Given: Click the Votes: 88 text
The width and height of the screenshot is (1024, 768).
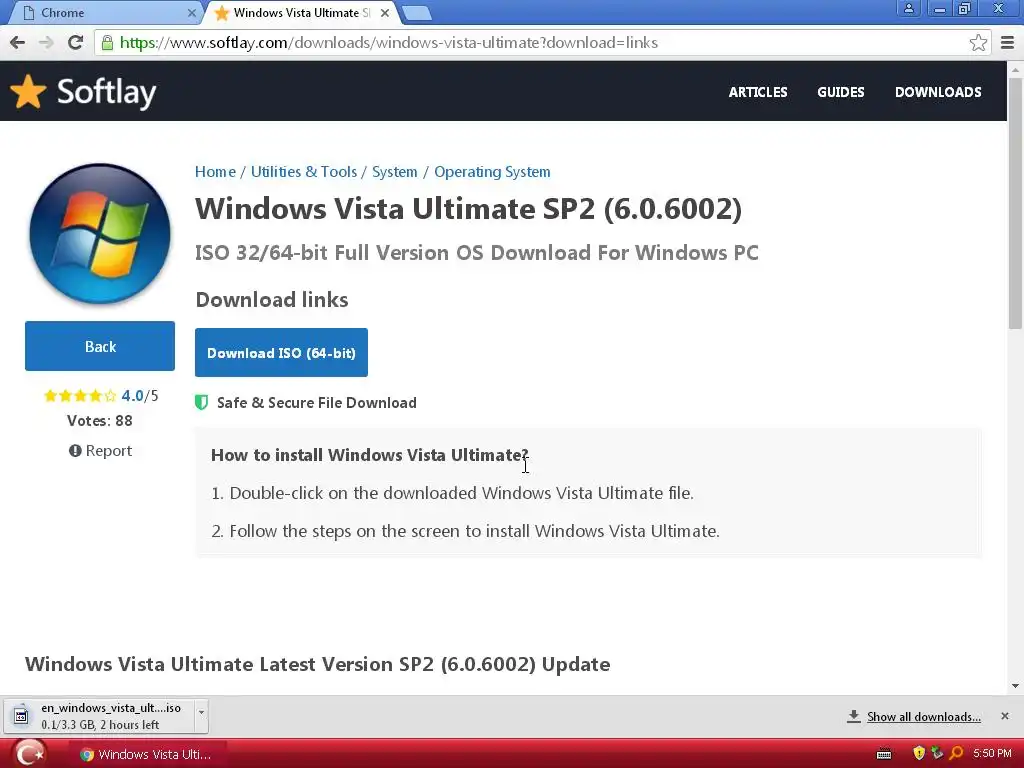Looking at the screenshot, I should (100, 421).
